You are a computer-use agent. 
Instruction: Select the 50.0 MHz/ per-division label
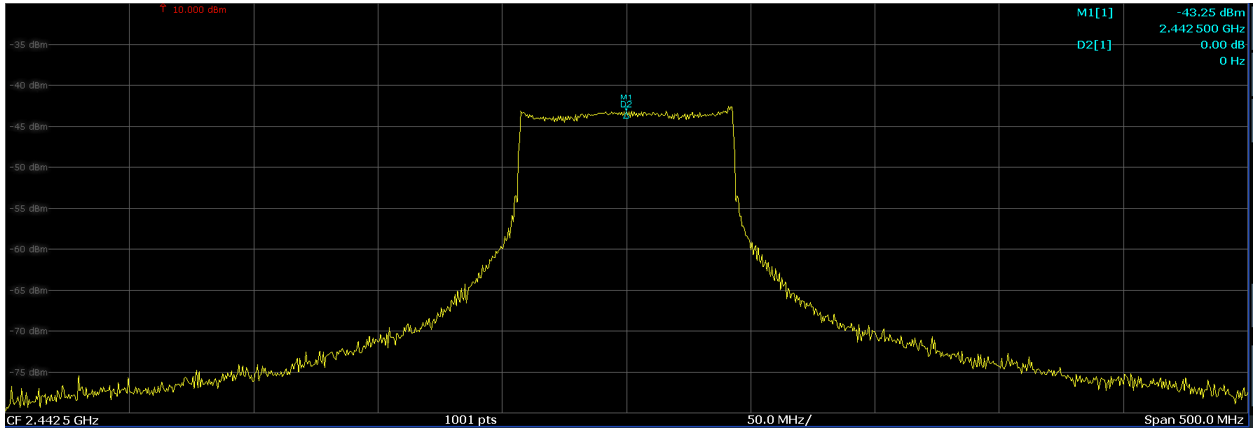(x=779, y=420)
